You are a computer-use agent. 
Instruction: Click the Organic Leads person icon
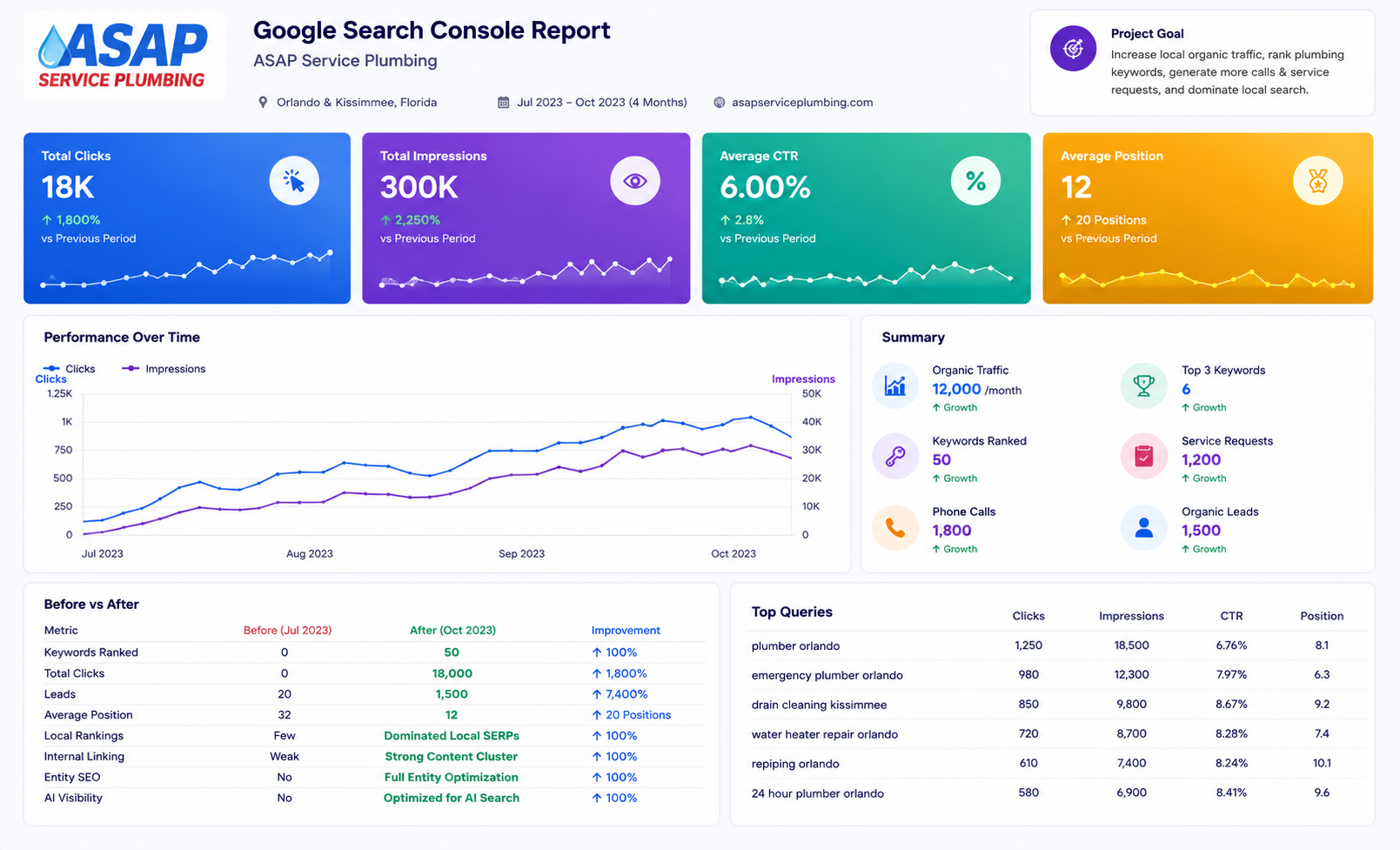pos(1144,527)
